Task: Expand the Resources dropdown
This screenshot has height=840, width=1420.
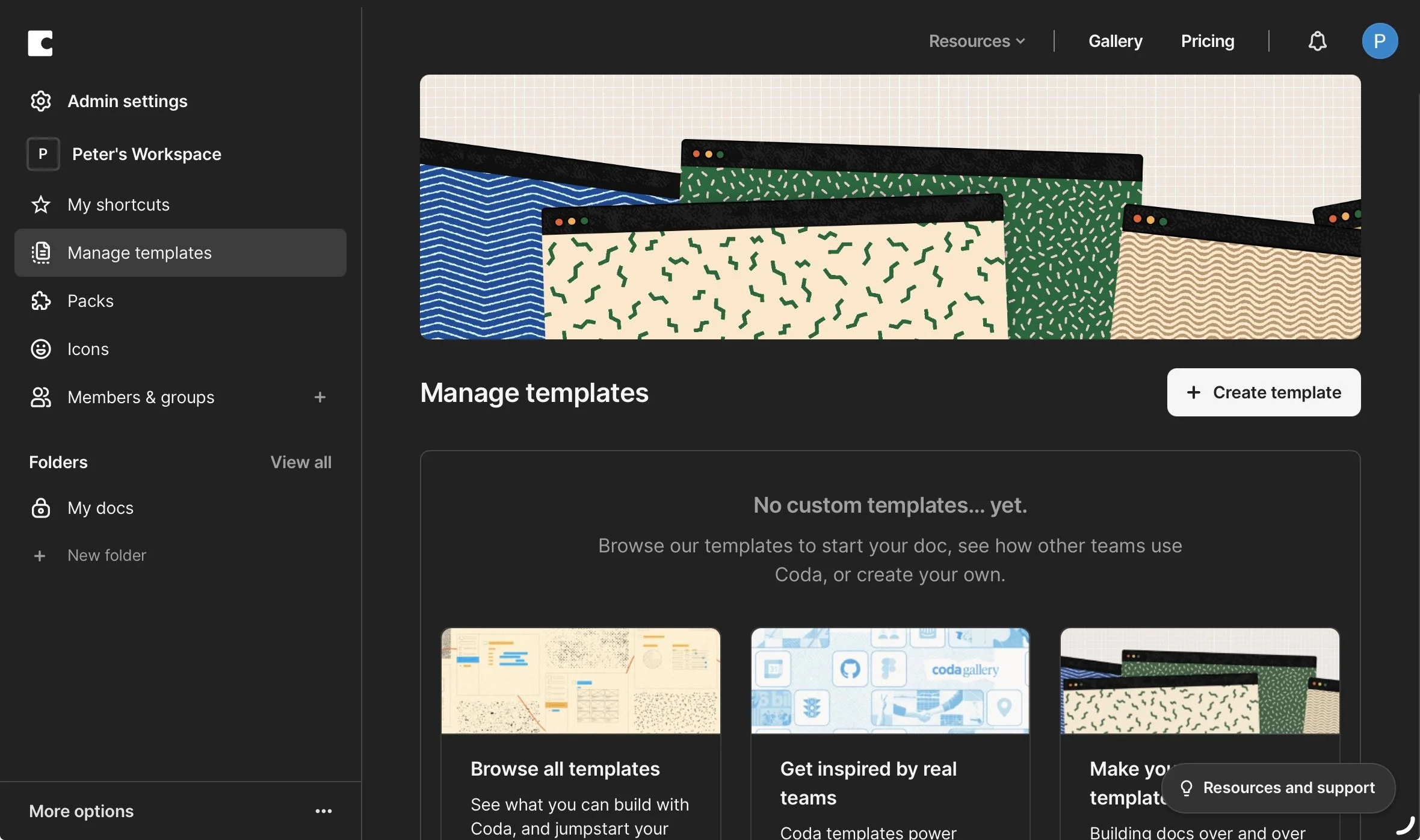Action: (977, 41)
